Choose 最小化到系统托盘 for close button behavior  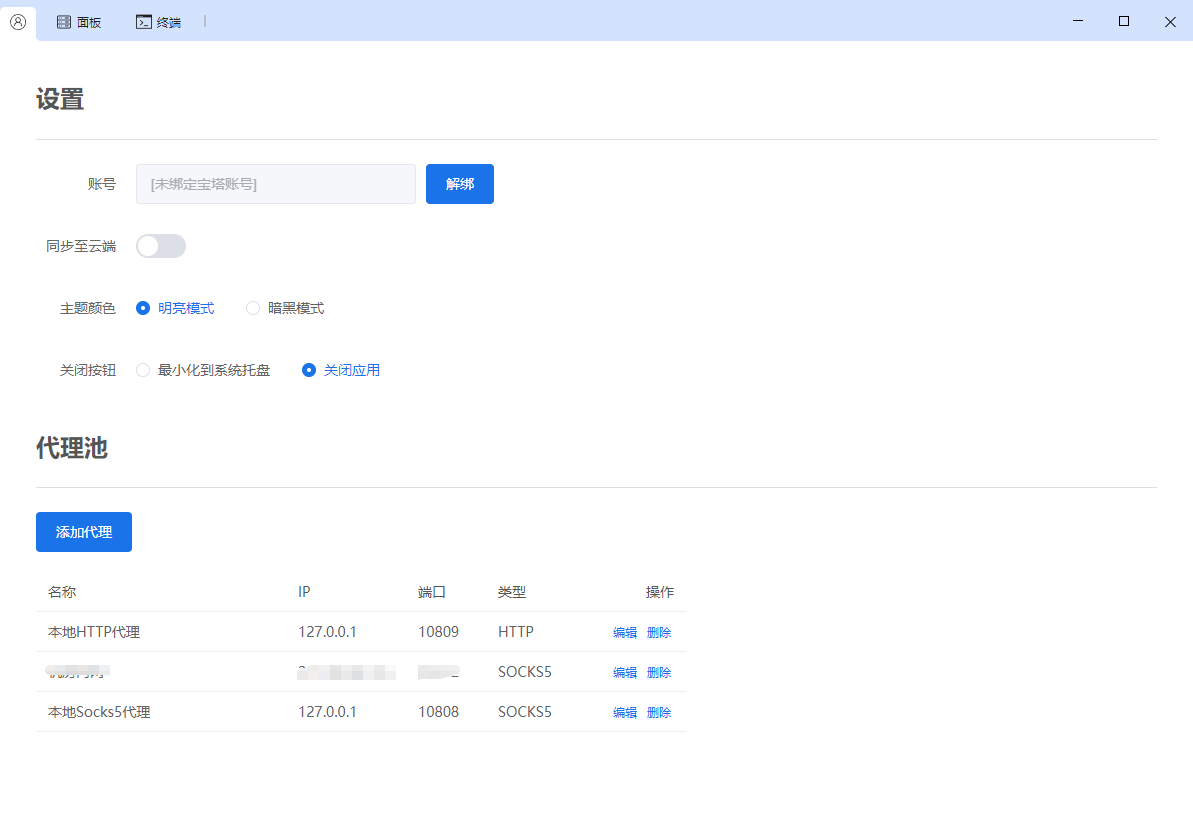(142, 369)
